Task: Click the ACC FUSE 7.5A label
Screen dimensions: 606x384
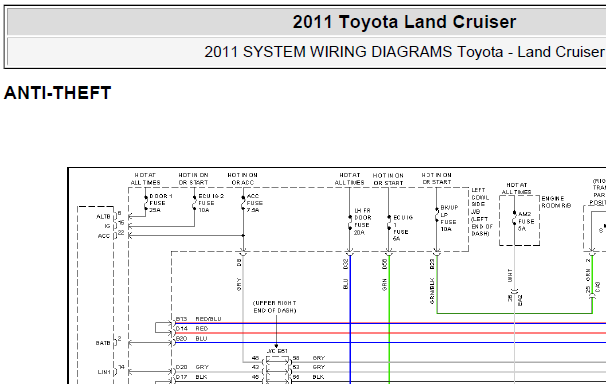Action: (255, 203)
